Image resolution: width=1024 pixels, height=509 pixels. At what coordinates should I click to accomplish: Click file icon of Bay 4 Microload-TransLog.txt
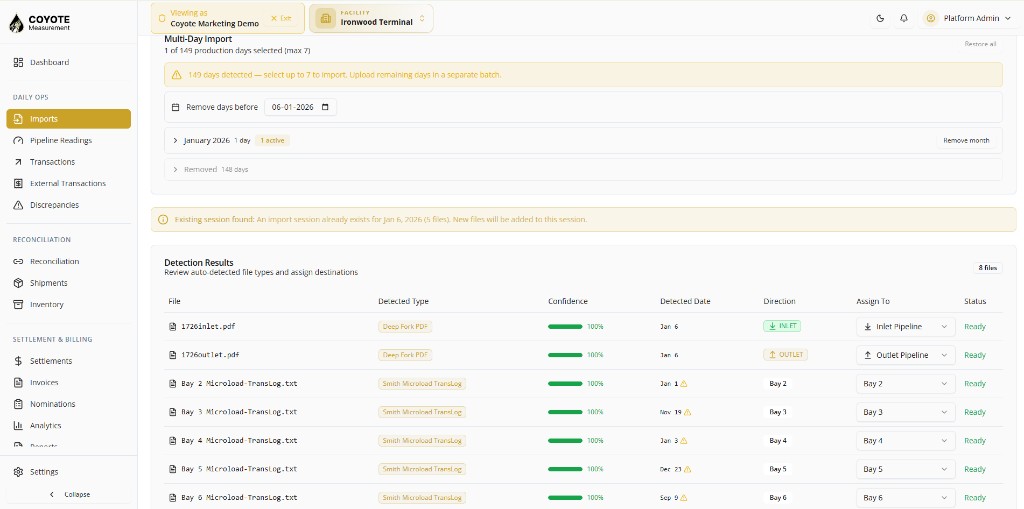(172, 441)
